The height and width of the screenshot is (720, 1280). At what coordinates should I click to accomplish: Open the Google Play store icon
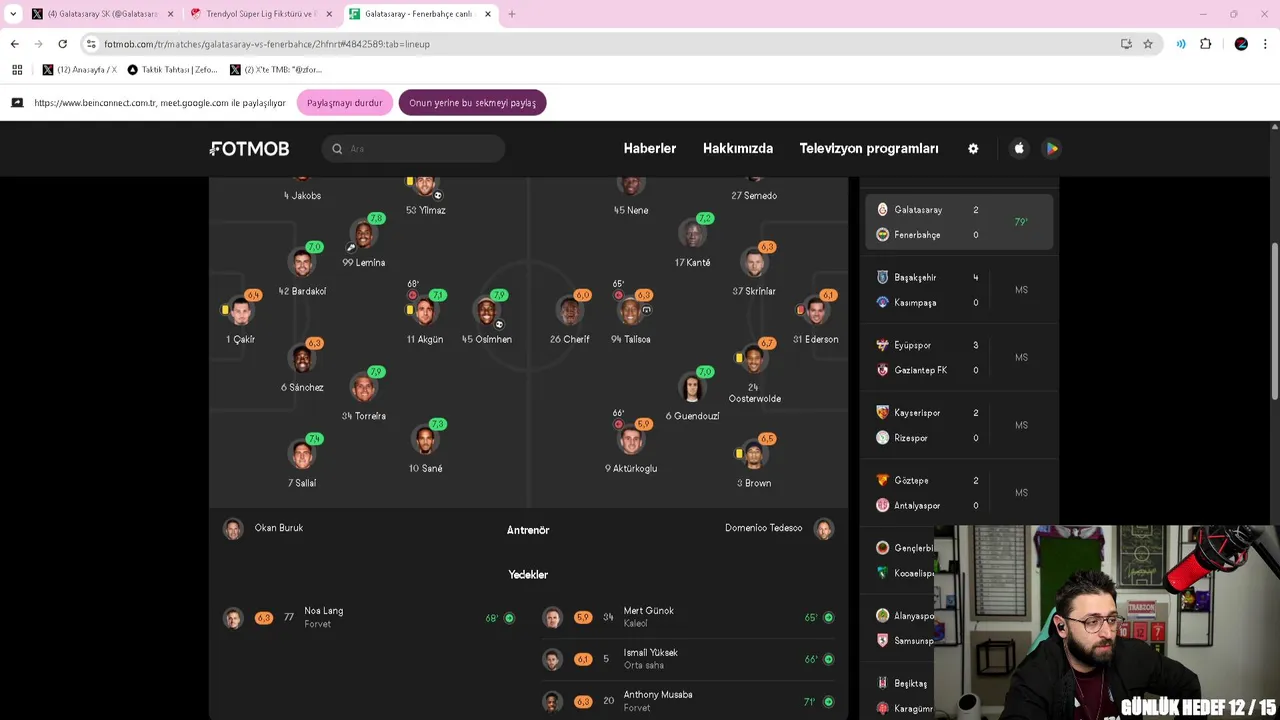(x=1051, y=148)
